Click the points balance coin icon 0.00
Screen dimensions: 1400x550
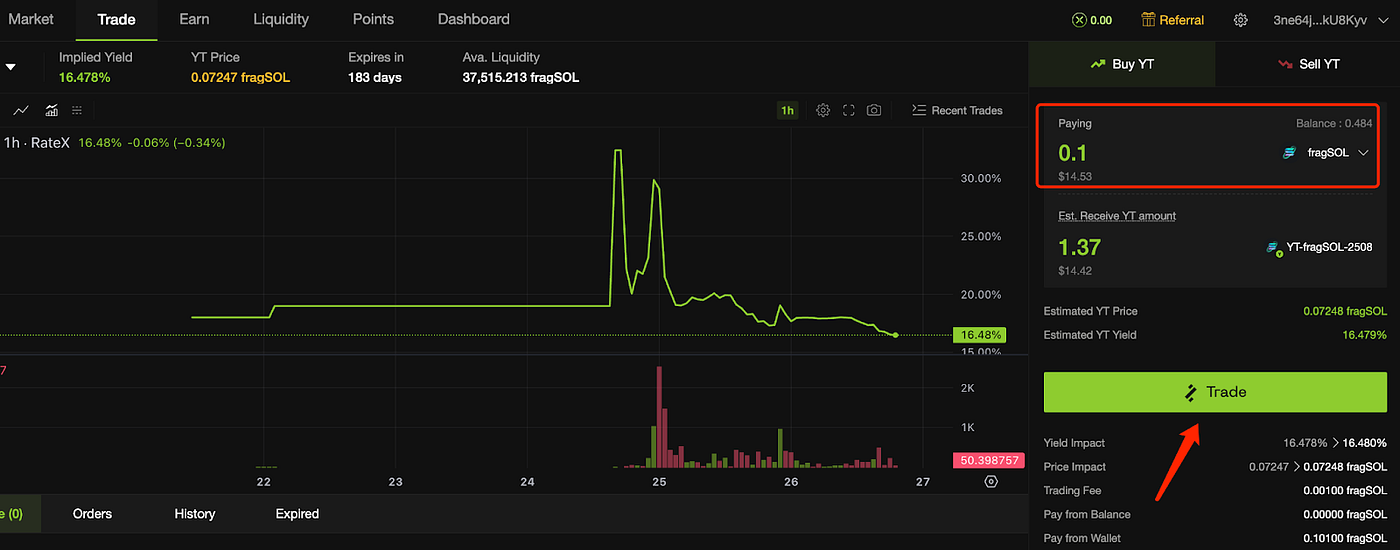click(1079, 20)
